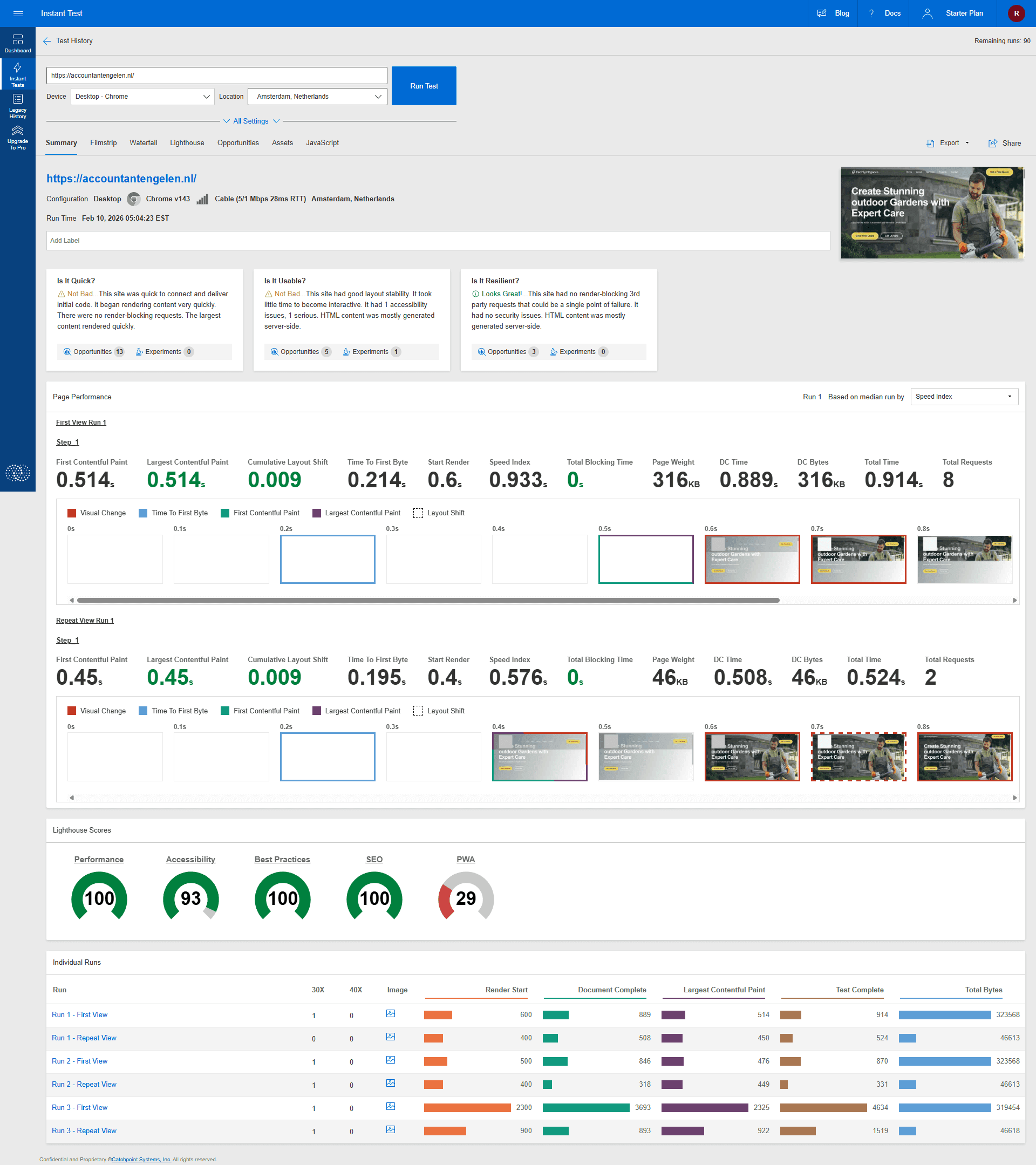The image size is (1036, 1165).
Task: Open image icon for Run 1 - First View
Action: point(390,1014)
